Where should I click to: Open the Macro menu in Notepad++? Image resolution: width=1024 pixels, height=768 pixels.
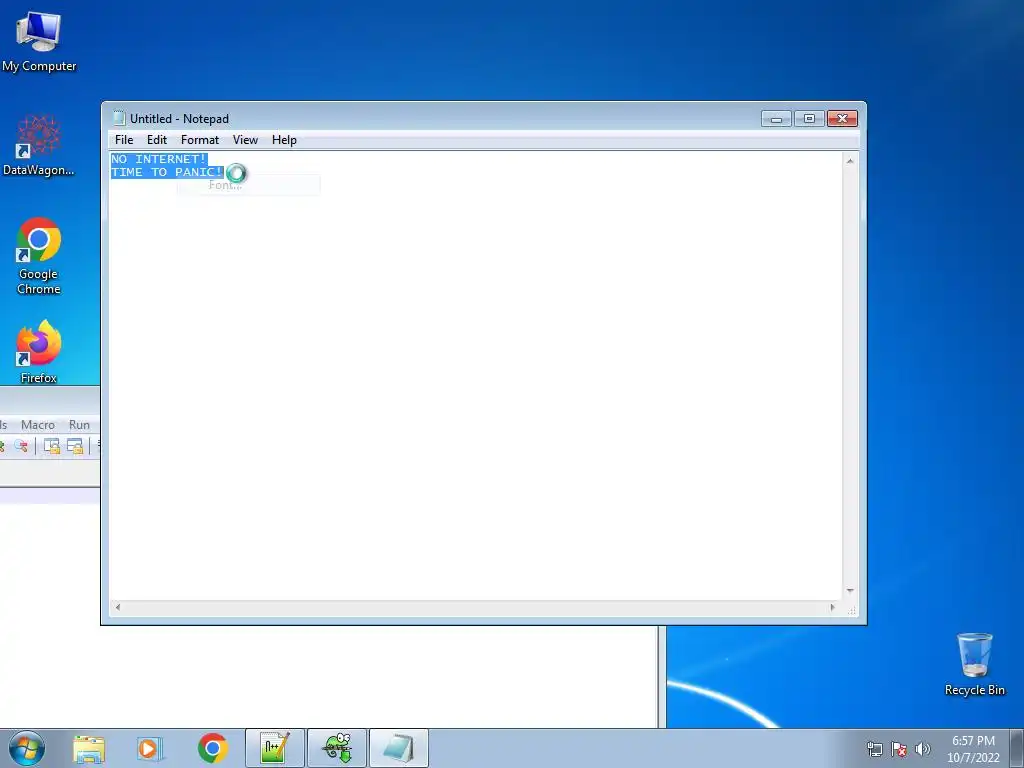[38, 425]
